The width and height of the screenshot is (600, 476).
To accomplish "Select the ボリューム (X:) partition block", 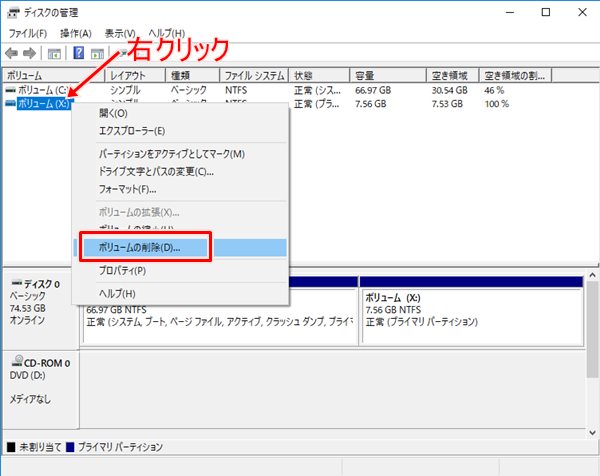I will [470, 316].
